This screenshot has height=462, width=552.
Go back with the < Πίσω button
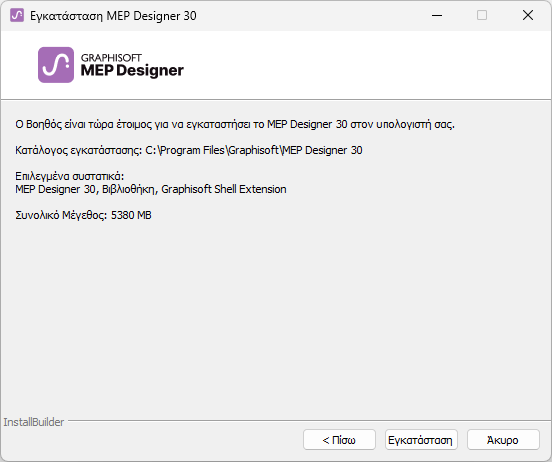pos(339,439)
